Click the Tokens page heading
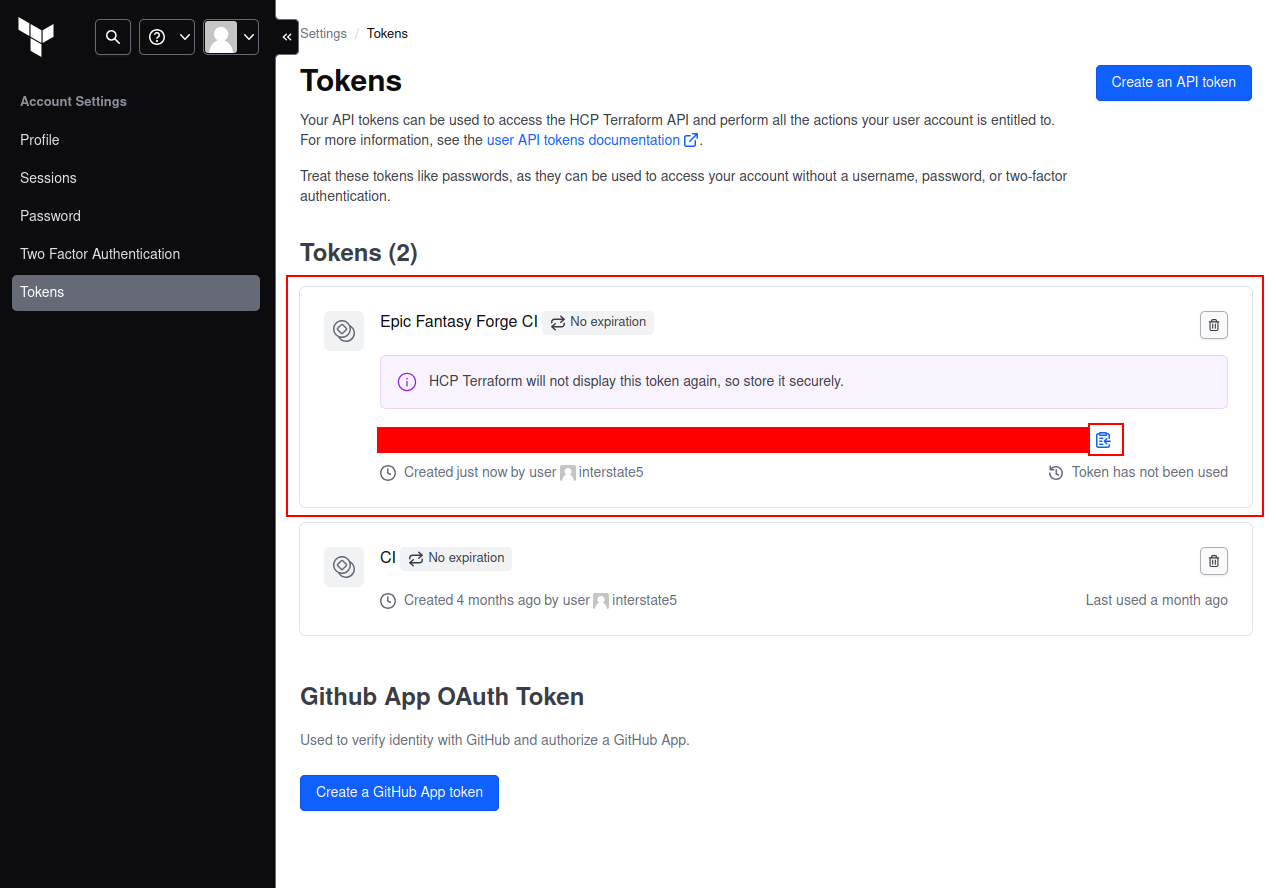Viewport: 1276px width, 888px height. point(351,81)
